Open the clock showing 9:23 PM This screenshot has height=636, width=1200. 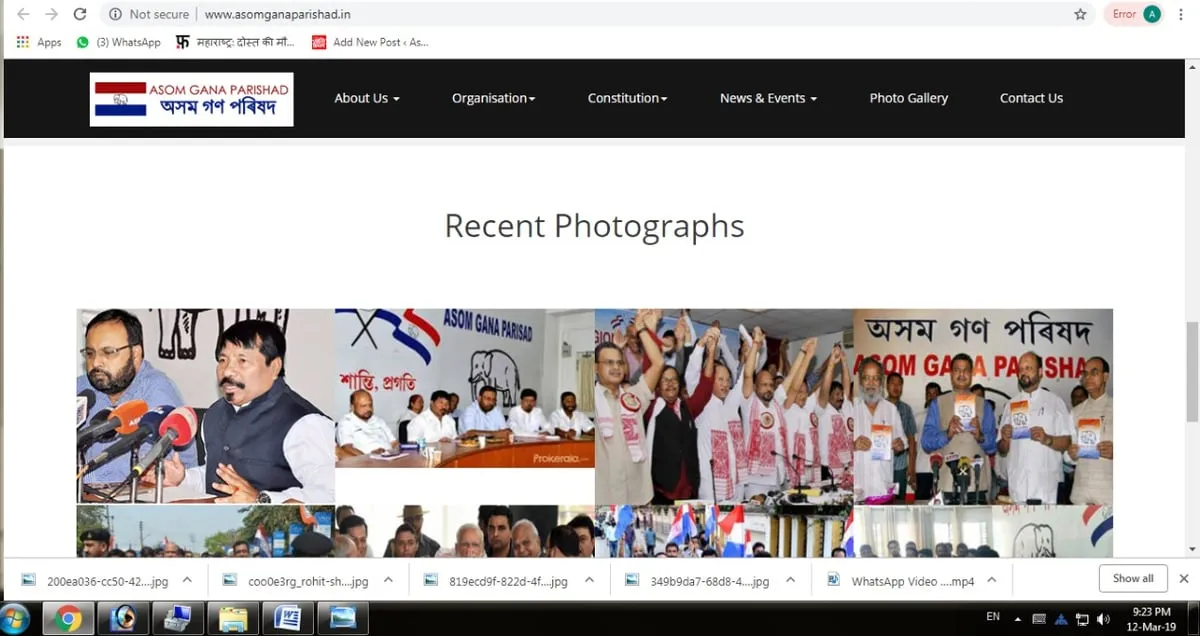[1152, 618]
